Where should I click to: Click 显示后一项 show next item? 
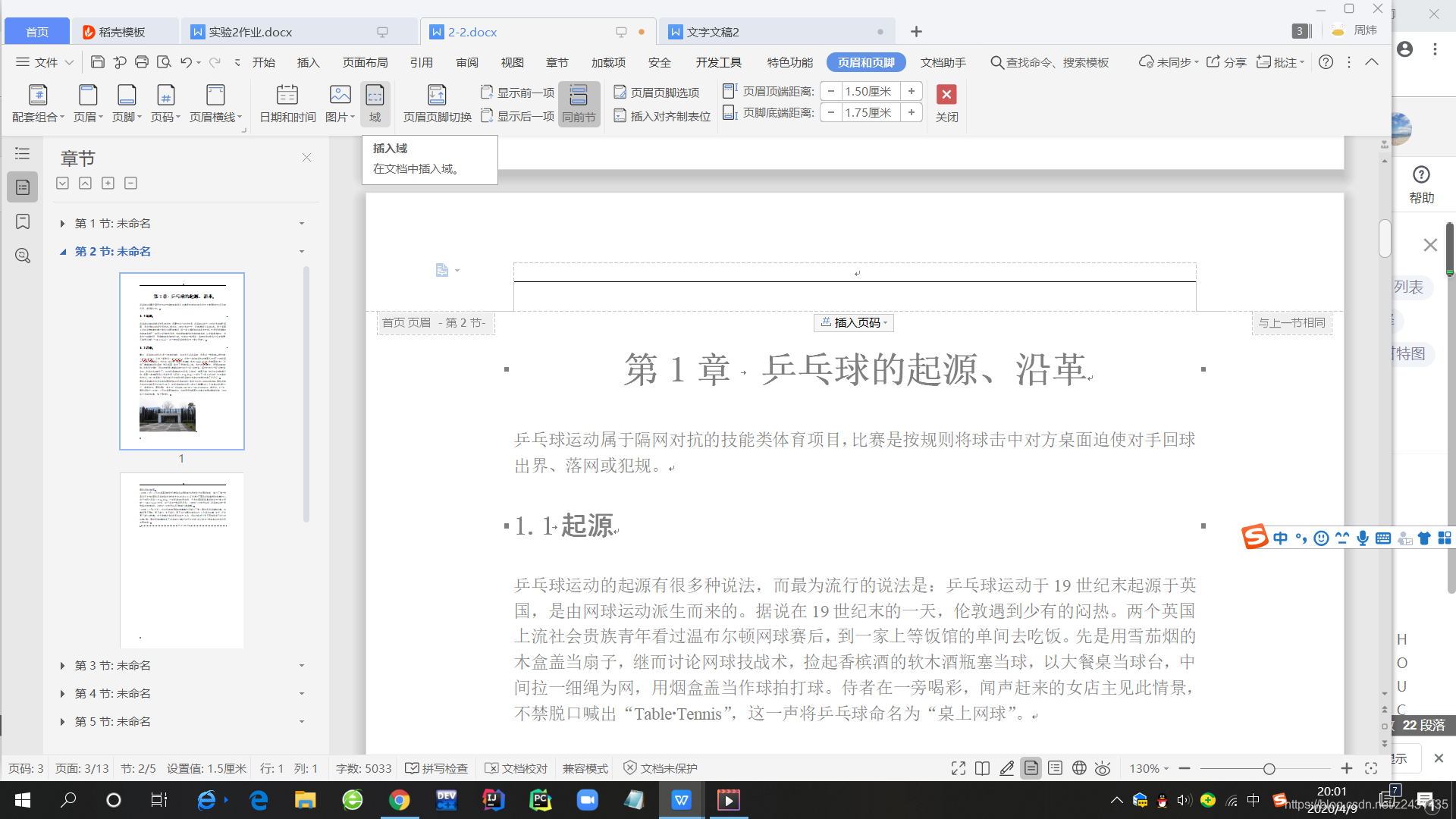pos(518,116)
